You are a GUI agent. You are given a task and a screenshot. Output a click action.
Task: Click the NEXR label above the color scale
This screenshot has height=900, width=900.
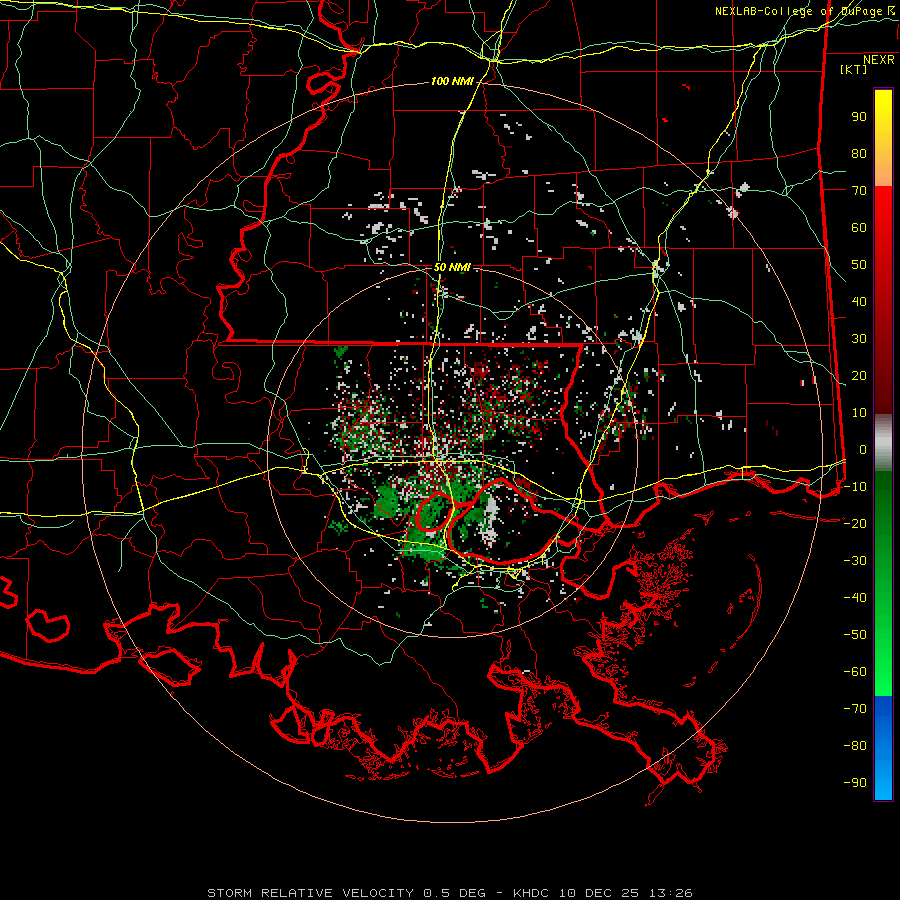[x=879, y=60]
